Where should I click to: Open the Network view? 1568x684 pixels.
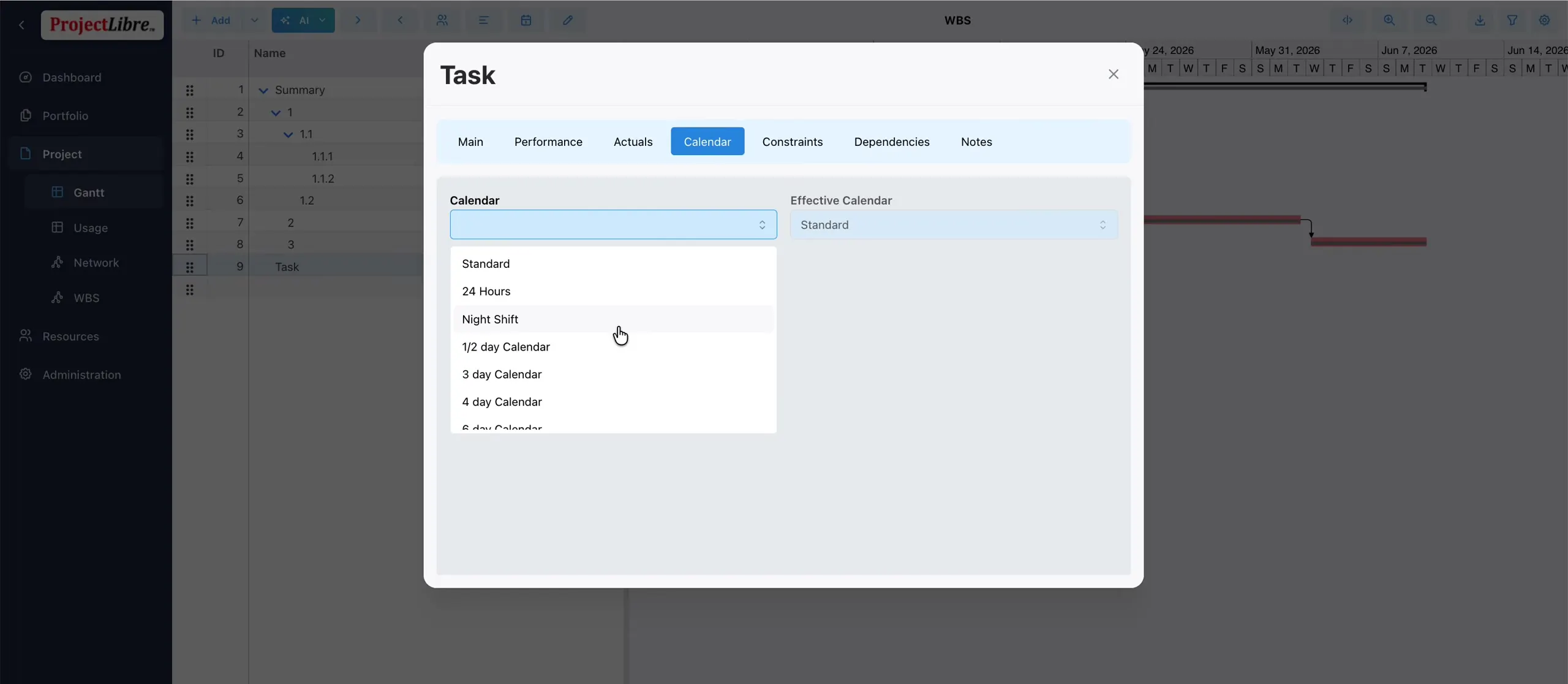click(x=94, y=262)
